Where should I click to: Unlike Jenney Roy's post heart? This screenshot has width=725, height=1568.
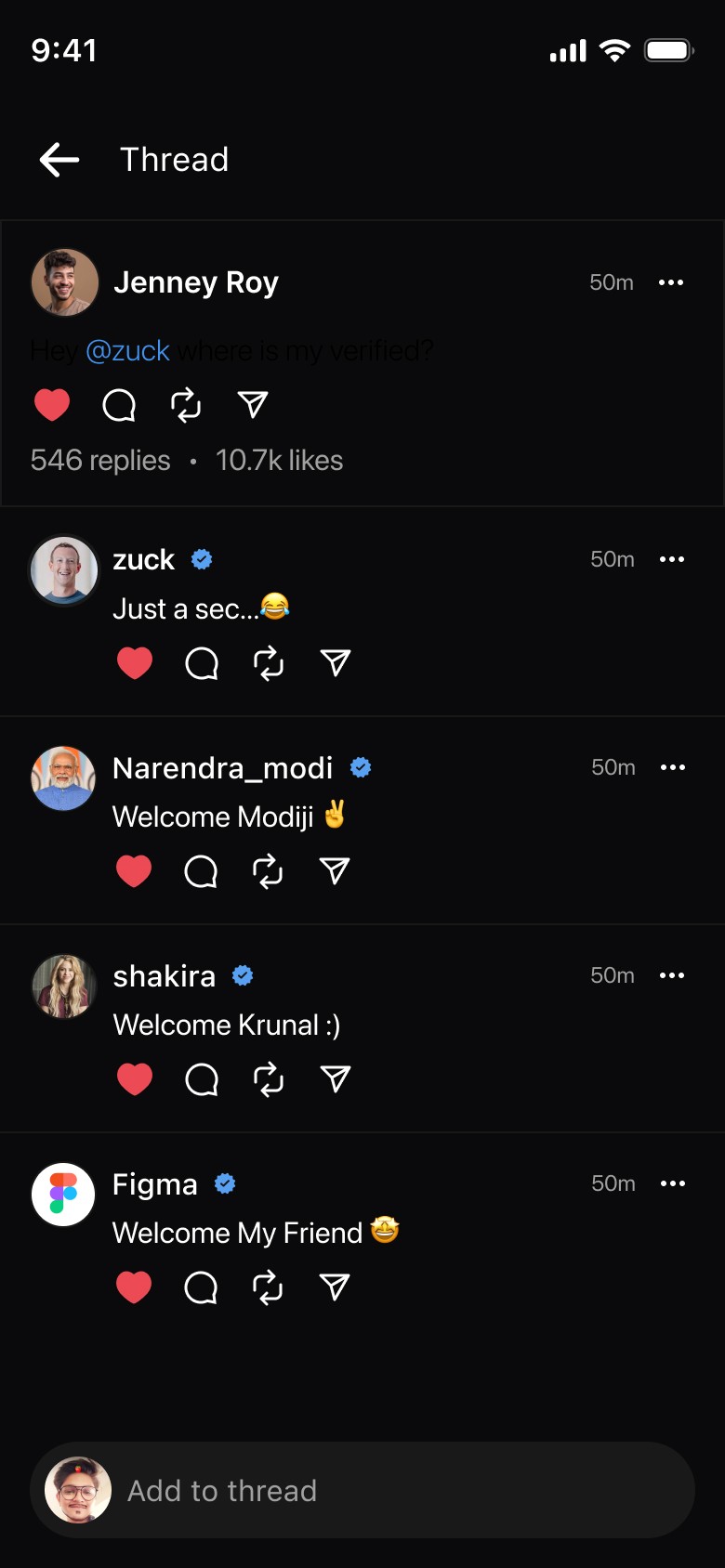(52, 405)
